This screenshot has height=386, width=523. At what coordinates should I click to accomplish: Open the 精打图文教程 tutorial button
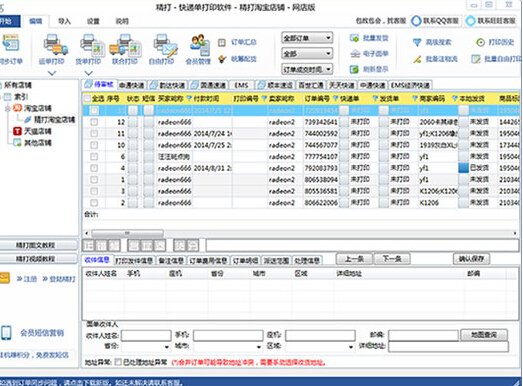pos(39,245)
